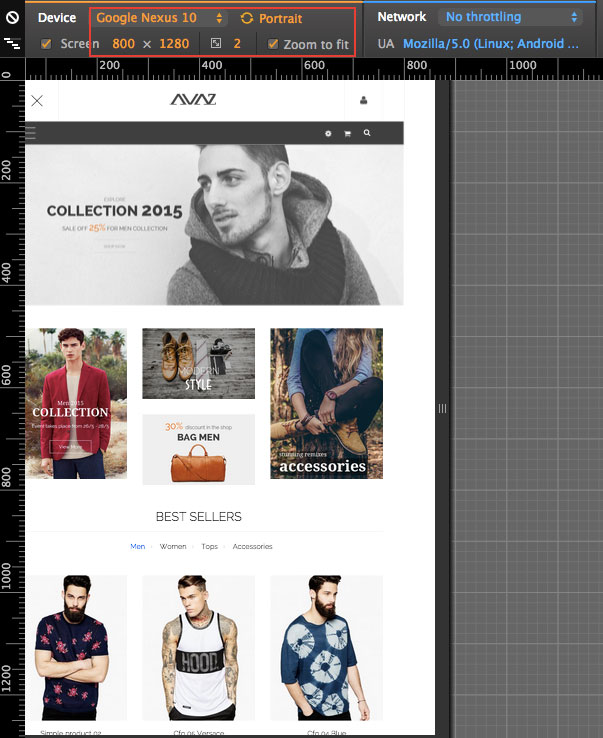603x738 pixels.
Task: Click the settings gear icon in navbar
Action: tap(328, 133)
